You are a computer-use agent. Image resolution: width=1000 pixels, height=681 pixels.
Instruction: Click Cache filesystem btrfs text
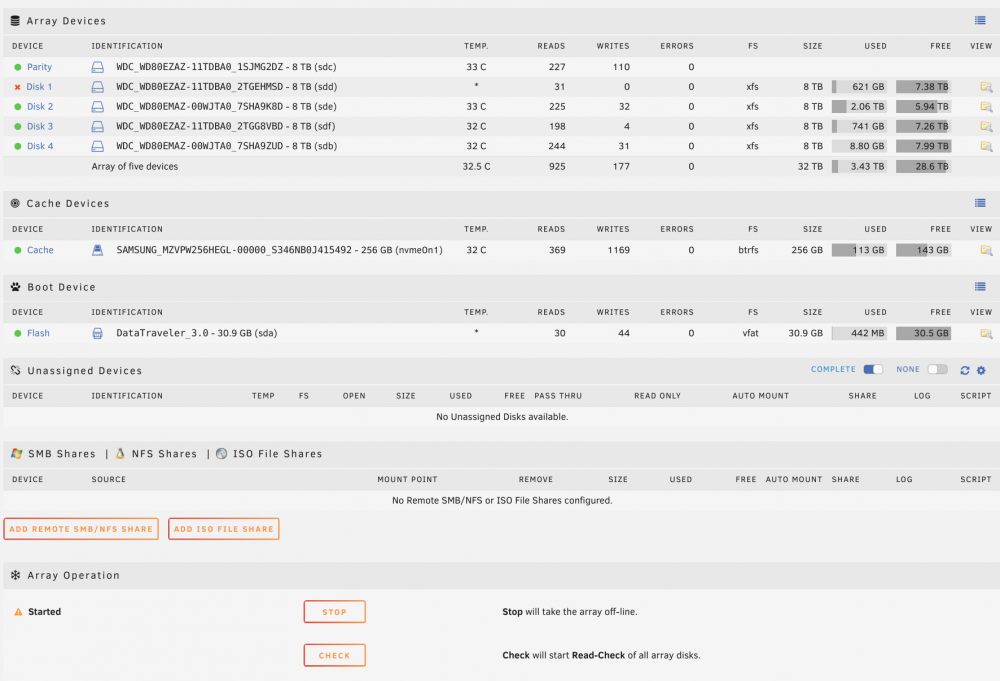coord(748,250)
